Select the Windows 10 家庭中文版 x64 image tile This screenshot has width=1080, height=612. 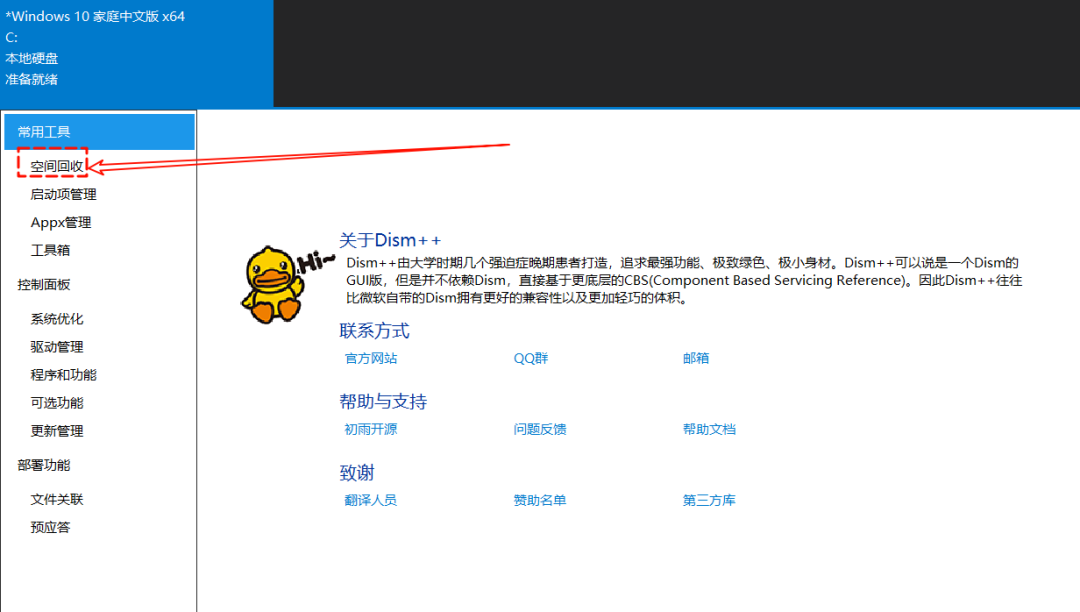coord(136,53)
